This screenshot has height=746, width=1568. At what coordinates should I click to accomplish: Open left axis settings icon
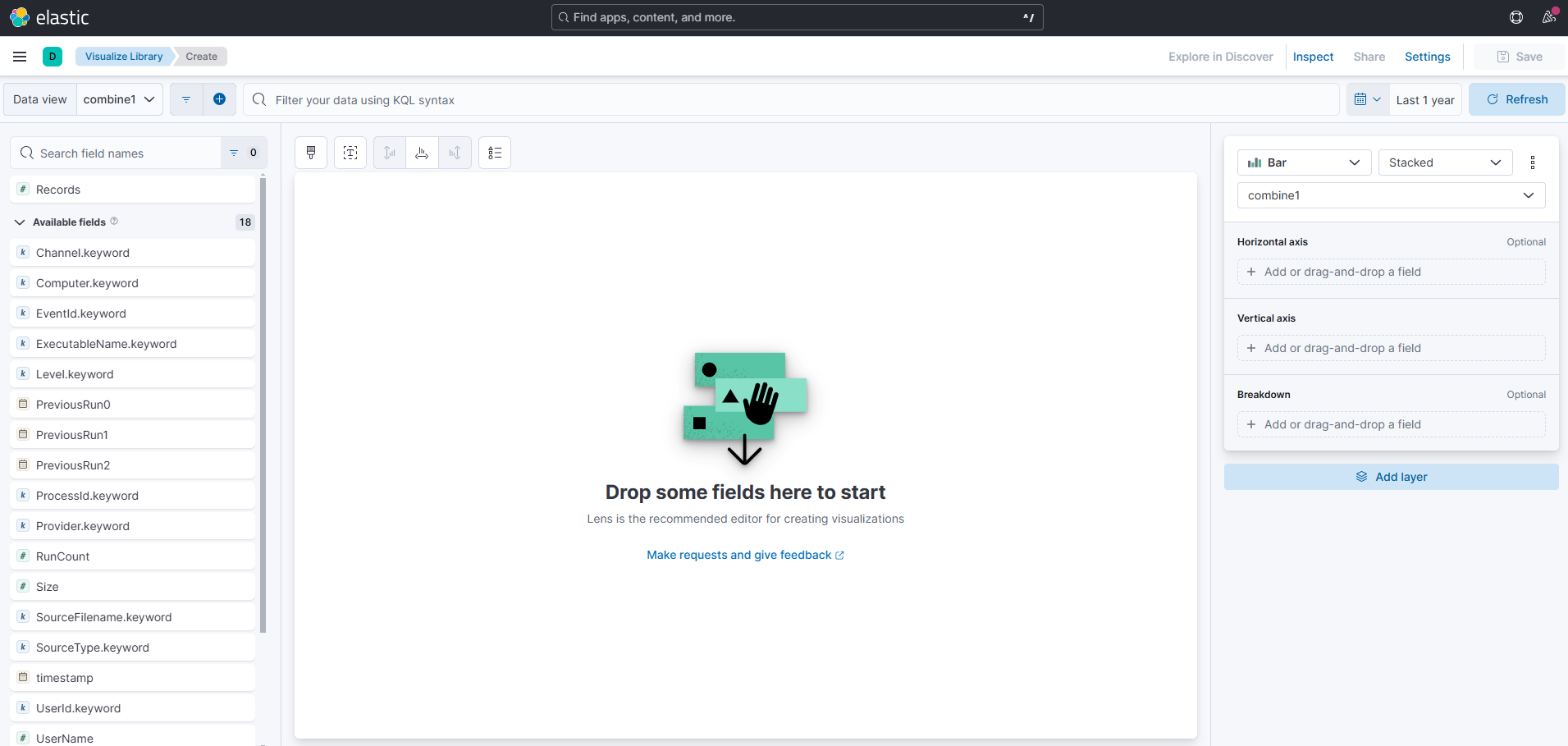[390, 153]
